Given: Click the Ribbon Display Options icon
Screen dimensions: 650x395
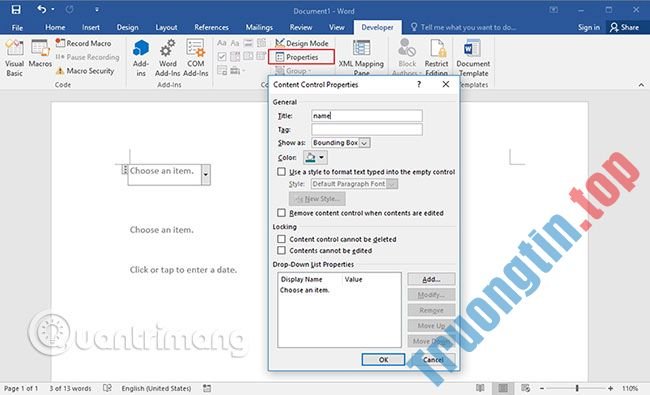Looking at the screenshot, I should (553, 10).
